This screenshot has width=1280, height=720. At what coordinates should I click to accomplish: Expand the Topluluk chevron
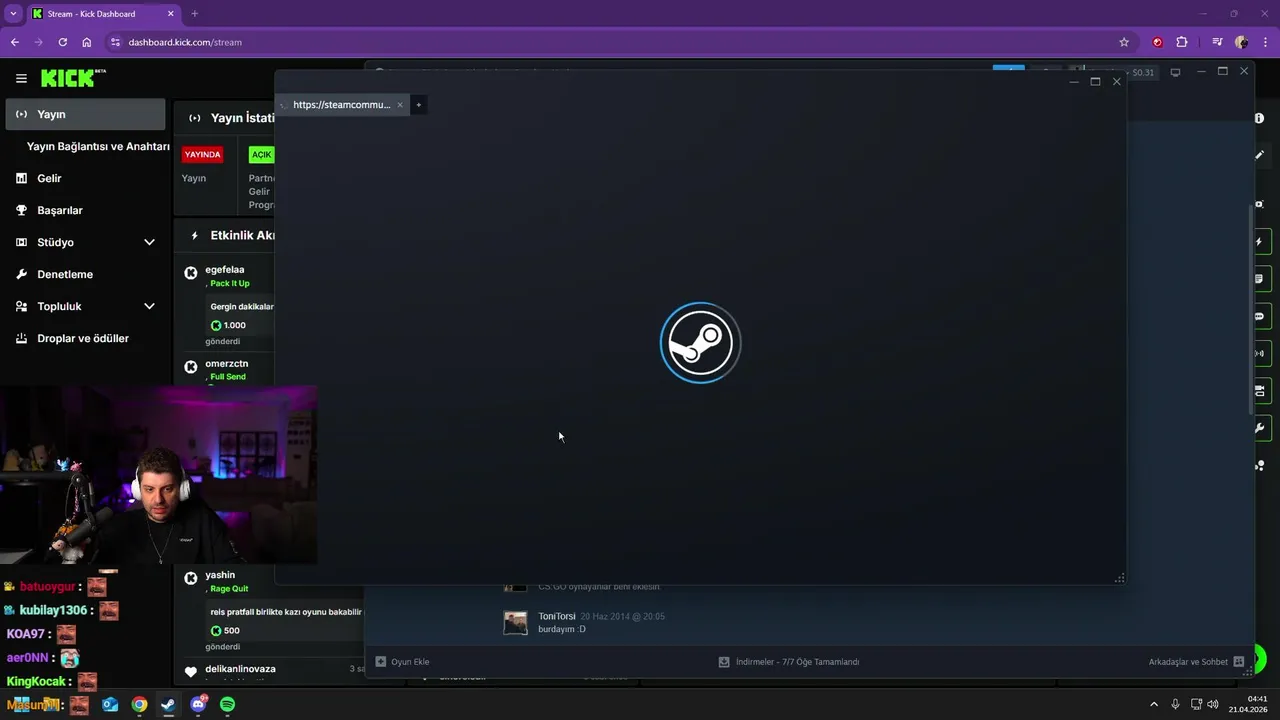click(x=149, y=306)
